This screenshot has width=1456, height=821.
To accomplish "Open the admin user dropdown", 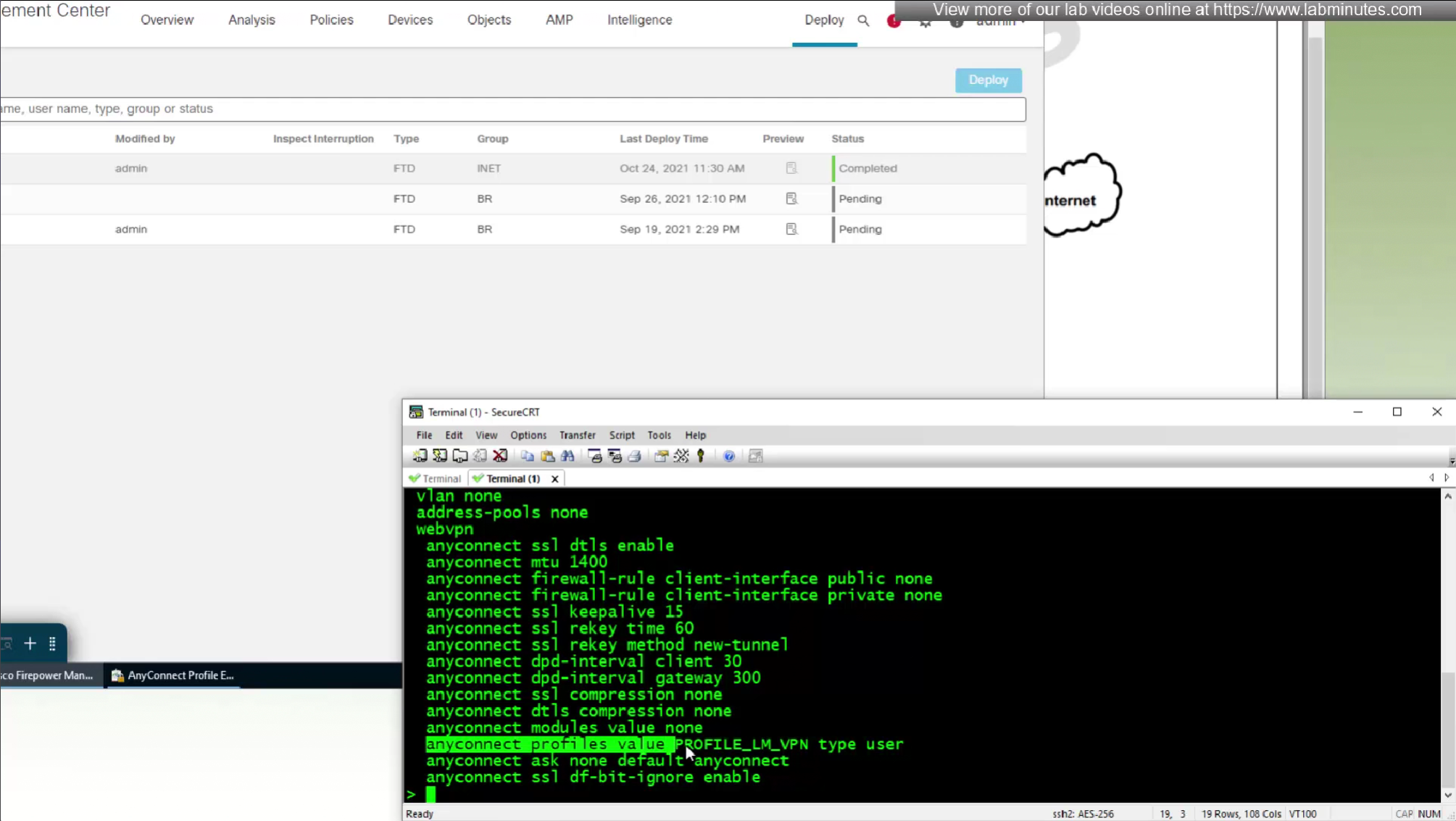I will [1000, 23].
